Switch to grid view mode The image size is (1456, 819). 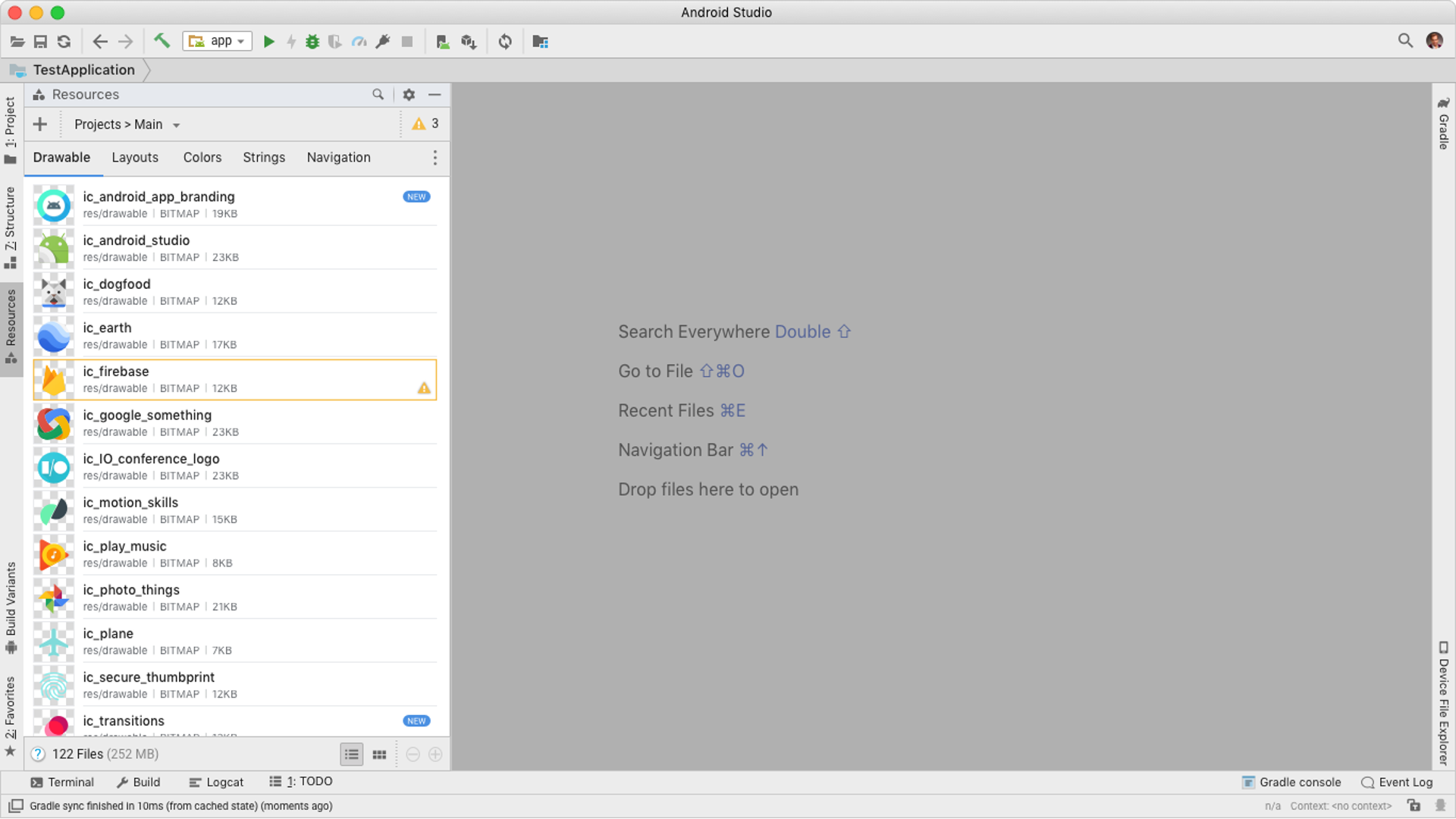[x=379, y=755]
